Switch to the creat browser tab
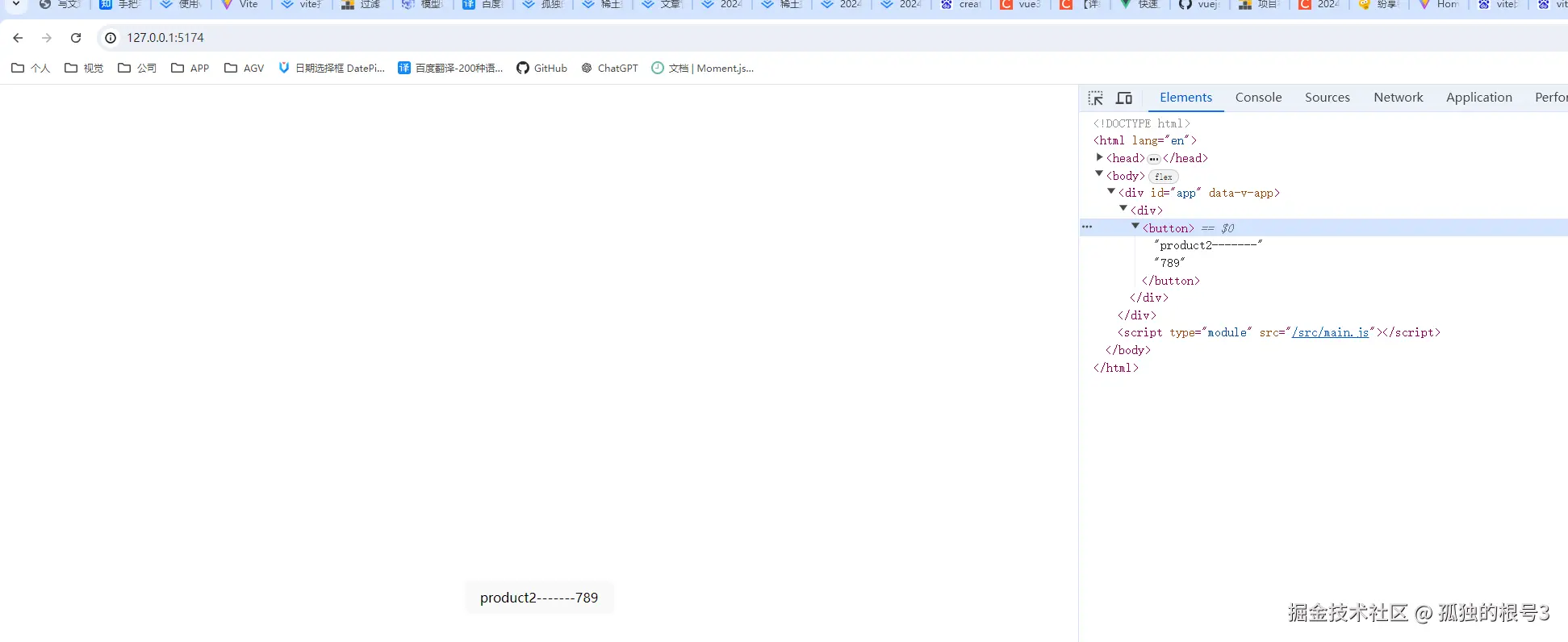1568x642 pixels. coord(961,4)
